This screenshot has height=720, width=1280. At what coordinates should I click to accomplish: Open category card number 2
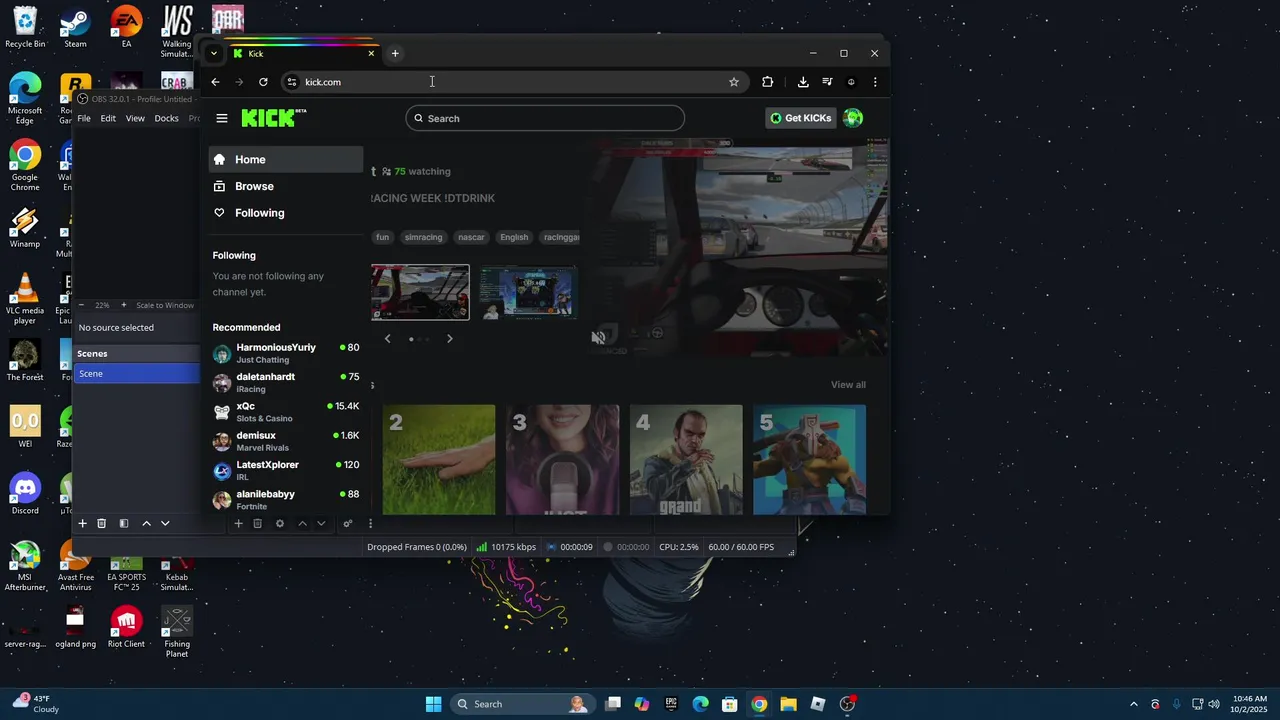(x=439, y=460)
